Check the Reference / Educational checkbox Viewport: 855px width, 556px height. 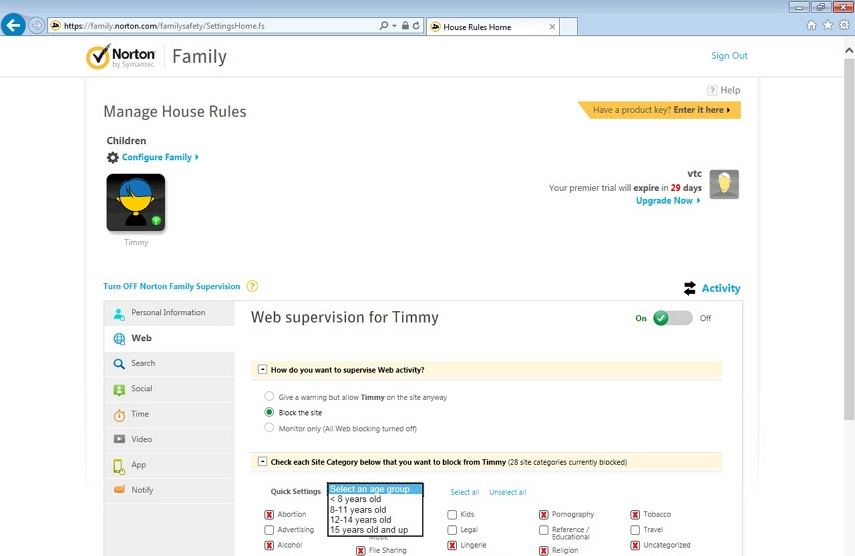pyautogui.click(x=544, y=530)
